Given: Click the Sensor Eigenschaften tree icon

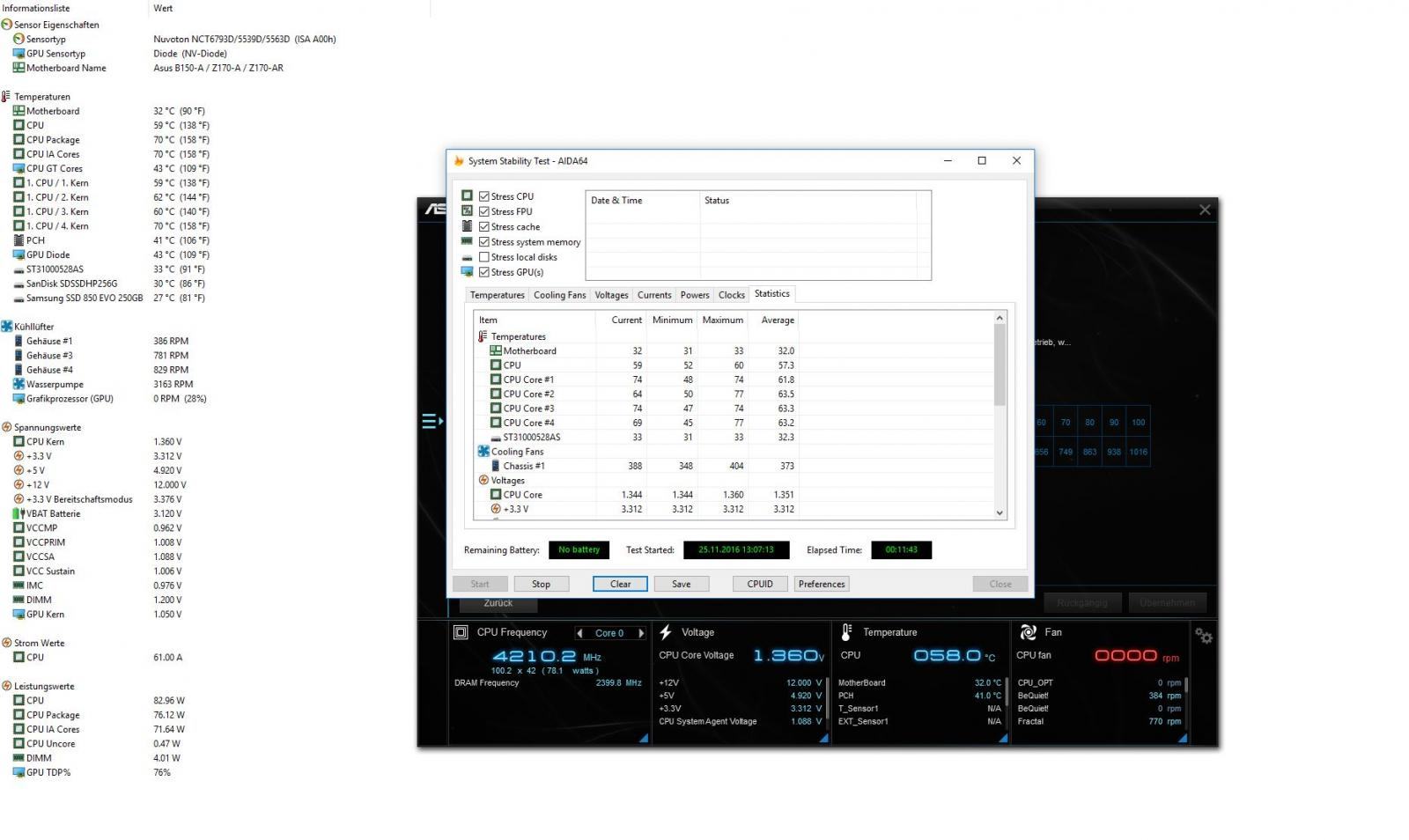Looking at the screenshot, I should (6, 25).
